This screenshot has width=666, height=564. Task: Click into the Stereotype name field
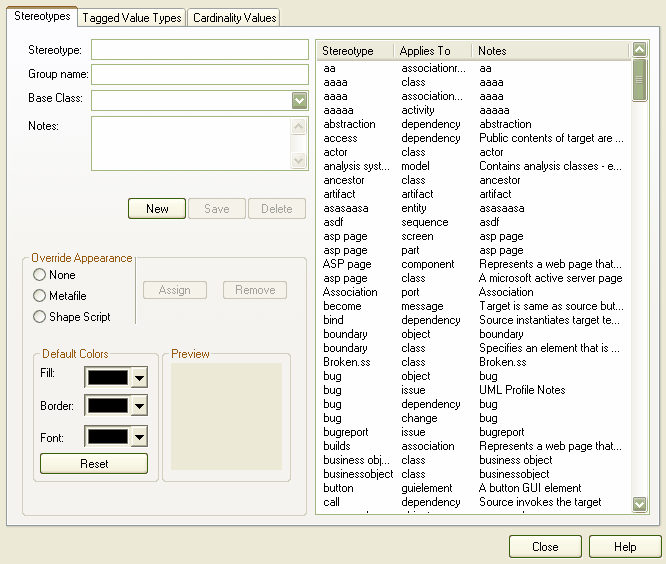[x=200, y=50]
